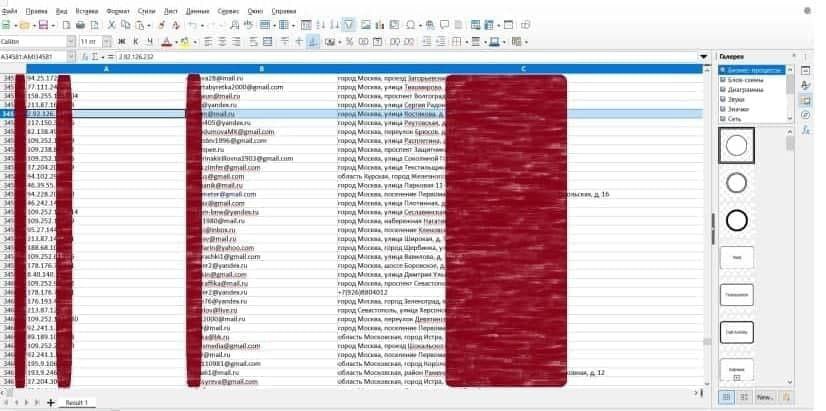Click the Print icon in toolbar

pos(80,25)
